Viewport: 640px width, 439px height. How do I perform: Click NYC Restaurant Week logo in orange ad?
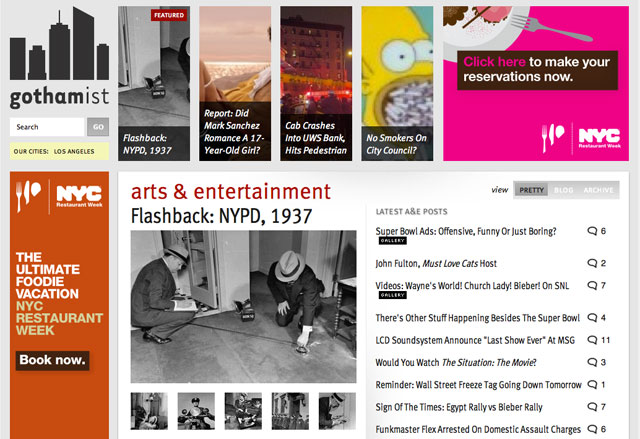point(59,196)
